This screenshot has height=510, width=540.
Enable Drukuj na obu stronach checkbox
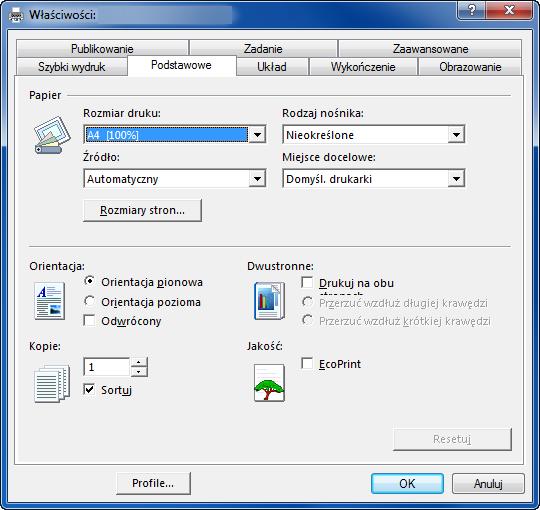[x=307, y=282]
